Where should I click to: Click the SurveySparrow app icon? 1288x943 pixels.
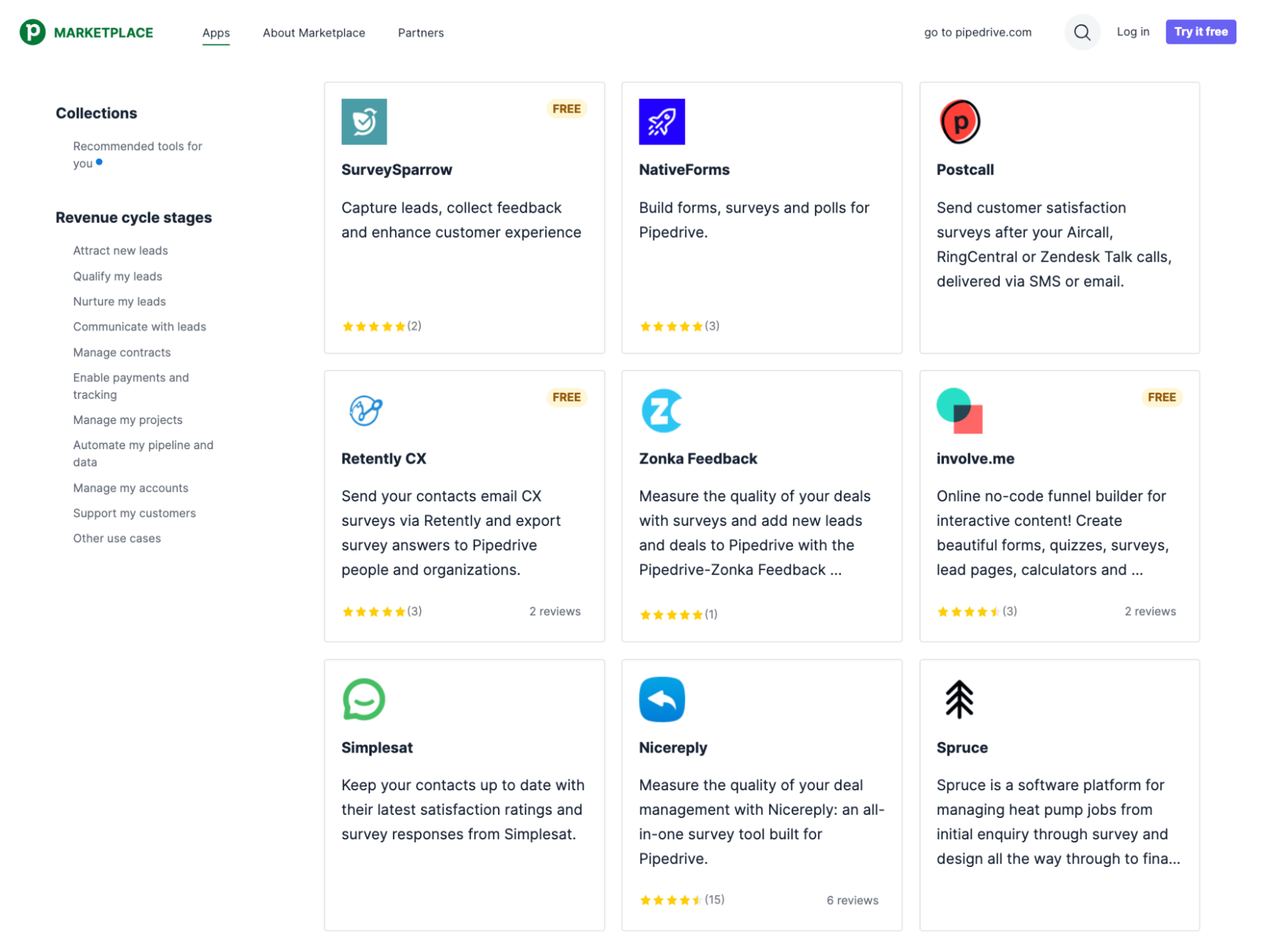(363, 122)
